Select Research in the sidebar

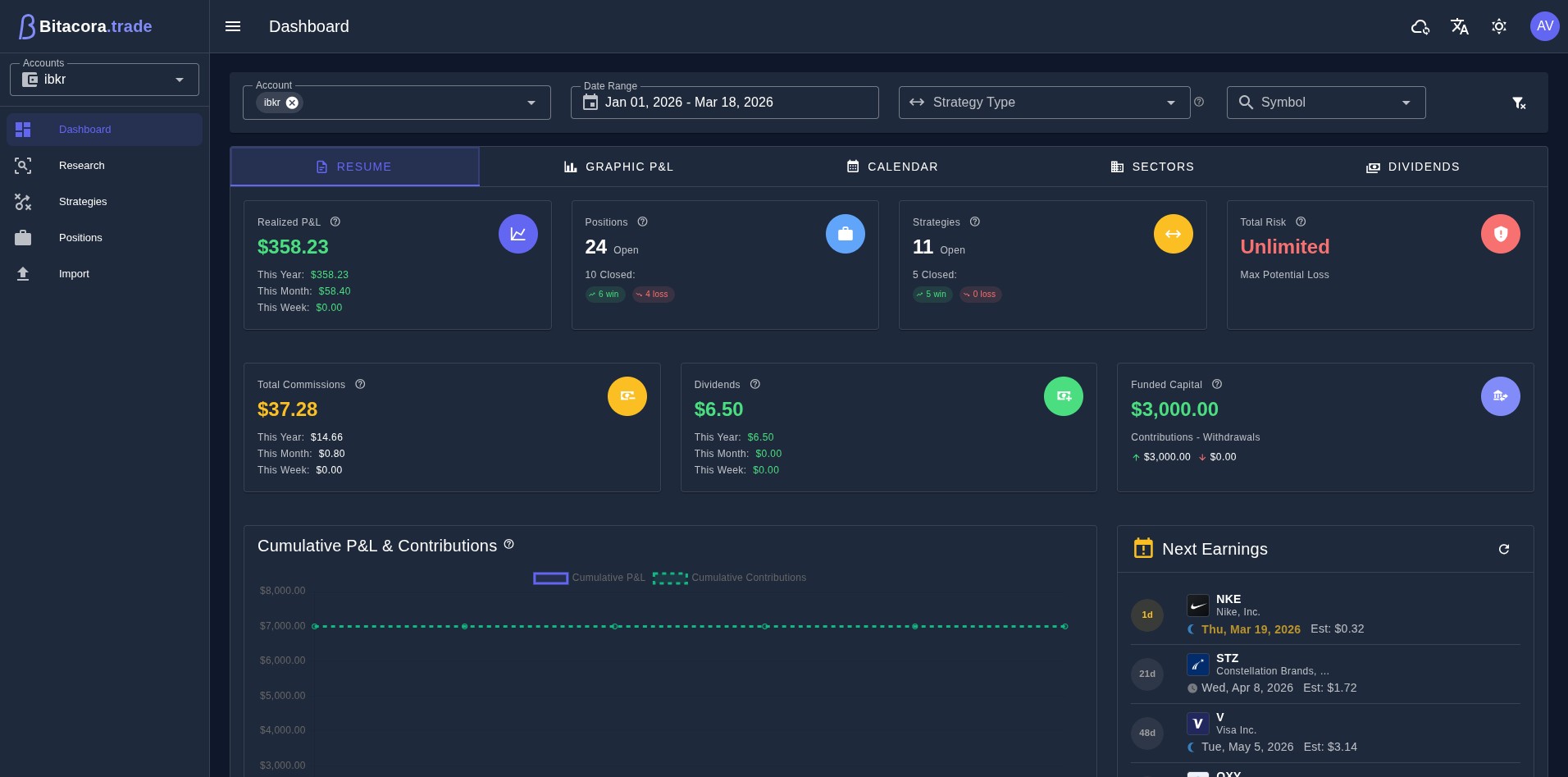click(x=81, y=165)
